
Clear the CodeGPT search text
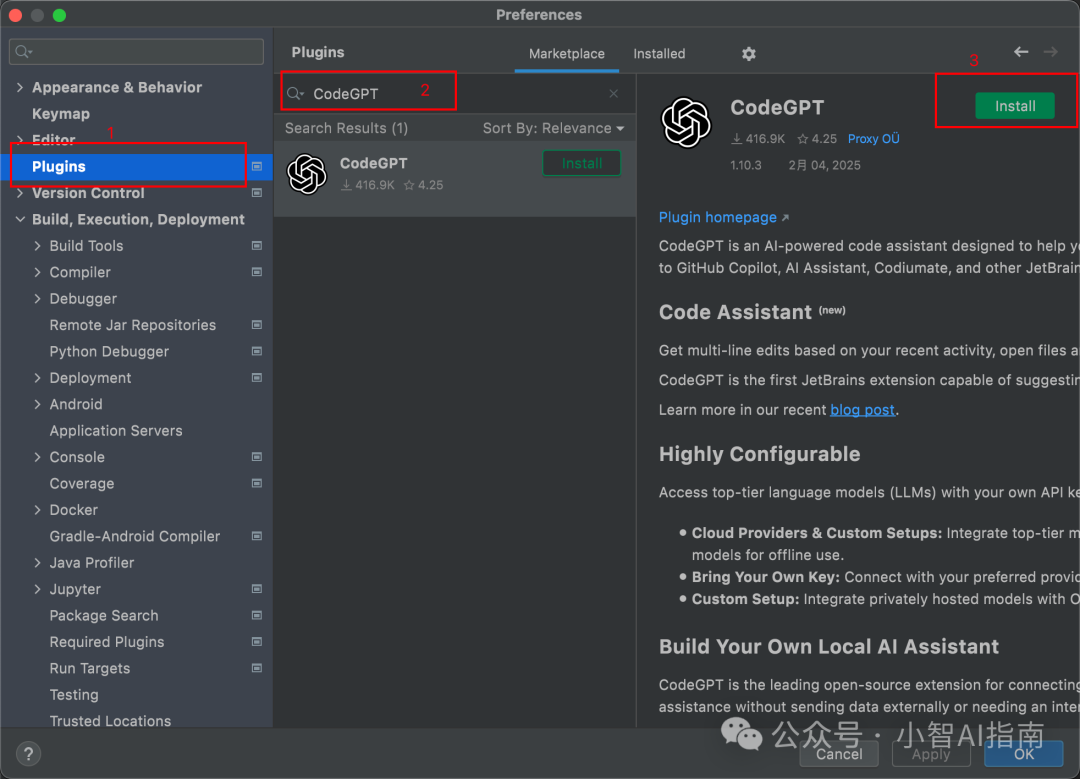pyautogui.click(x=614, y=94)
